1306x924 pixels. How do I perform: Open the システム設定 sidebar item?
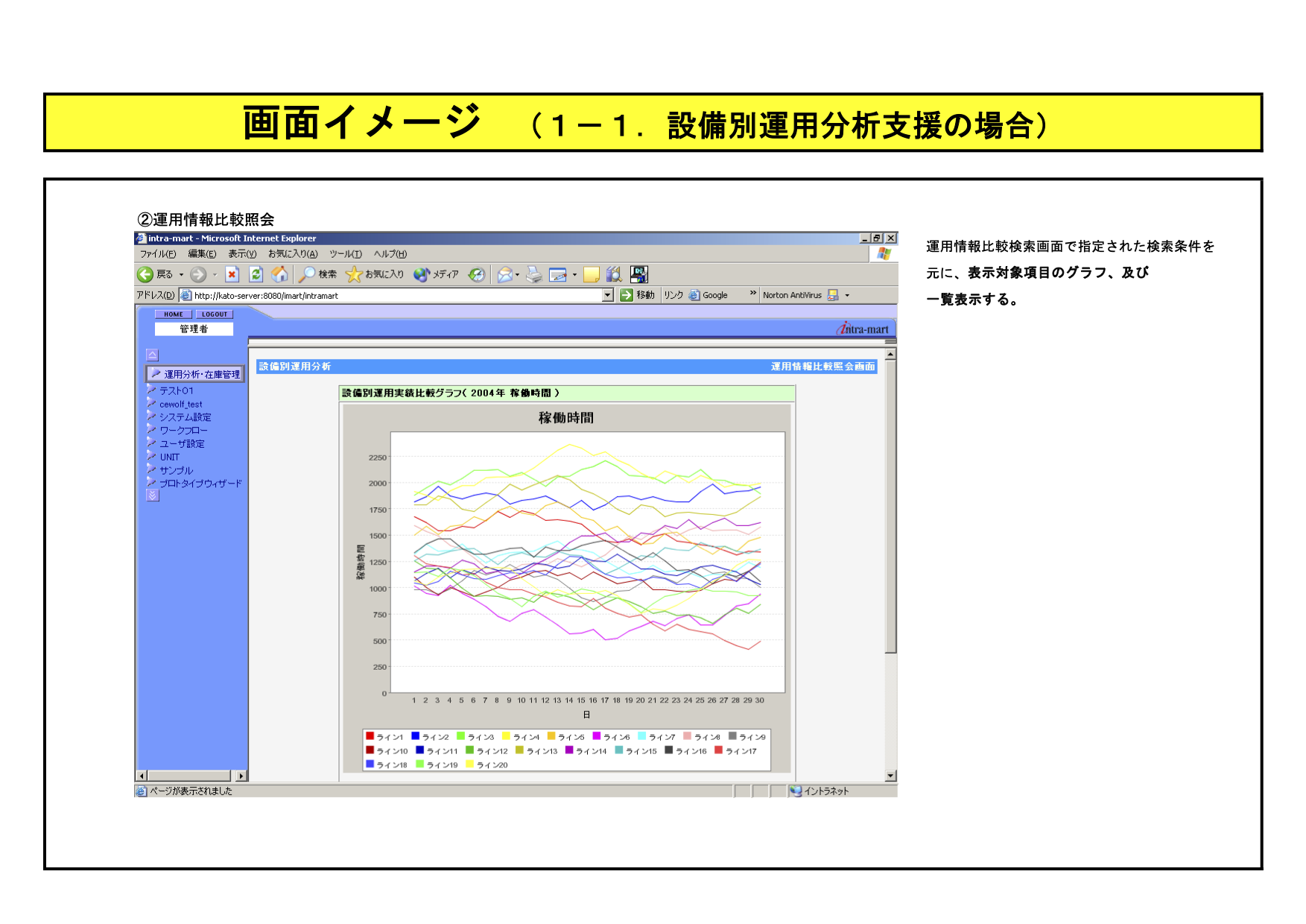pos(185,417)
